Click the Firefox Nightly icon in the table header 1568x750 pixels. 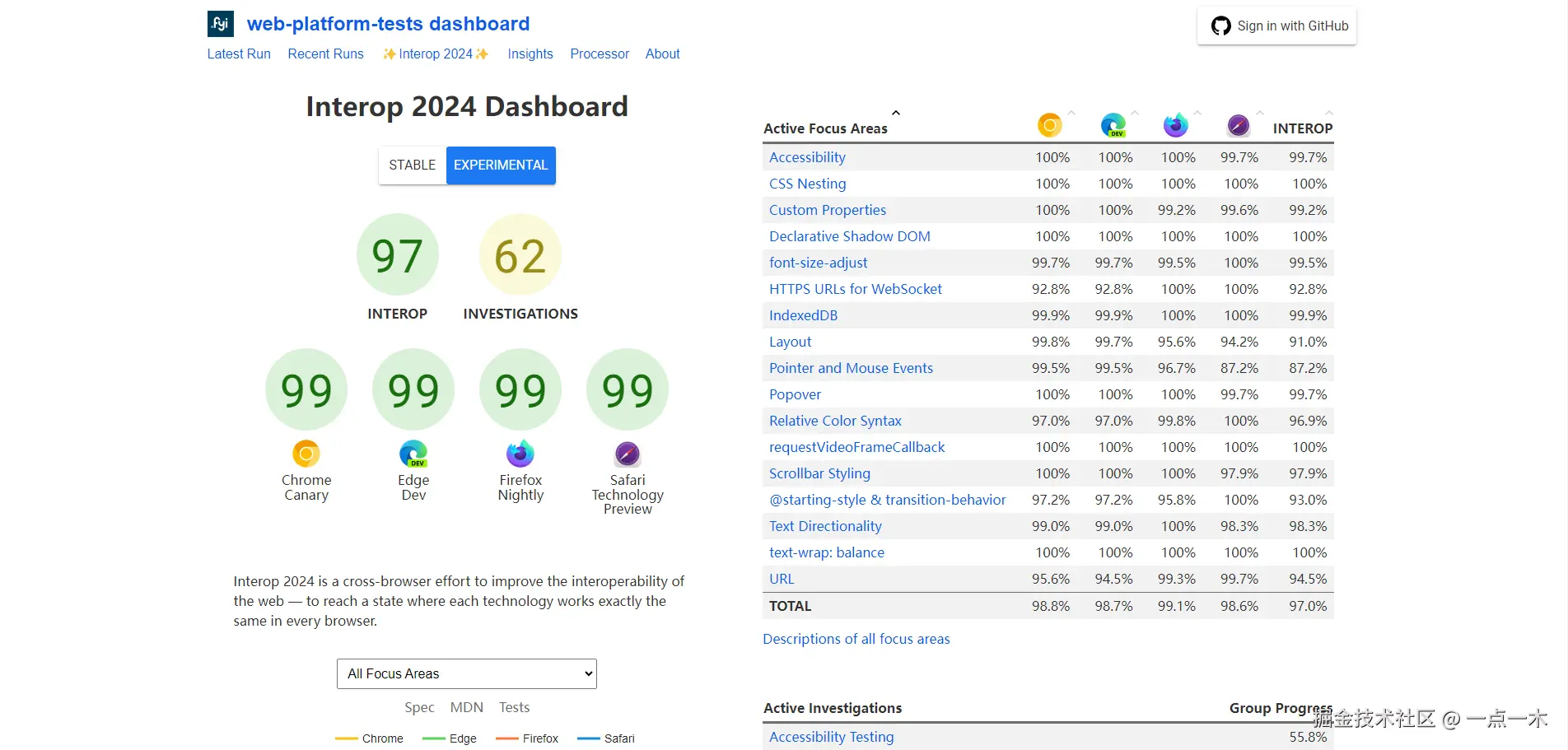pos(1176,125)
